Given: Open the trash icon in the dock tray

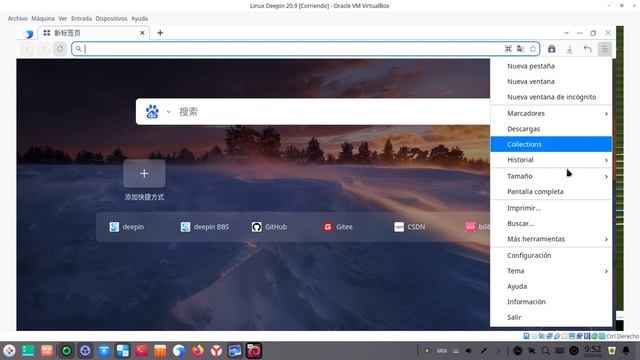Looking at the screenshot, I should [611, 351].
